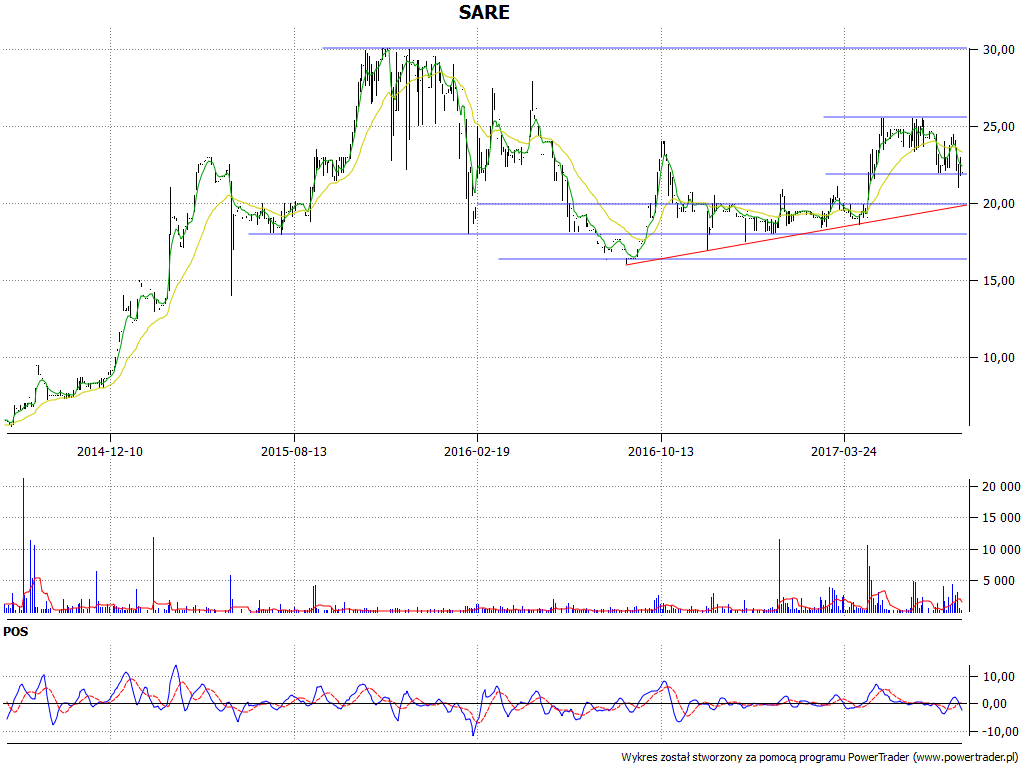Click the 2016-02-19 date label
The height and width of the screenshot is (768, 1024).
(x=477, y=451)
